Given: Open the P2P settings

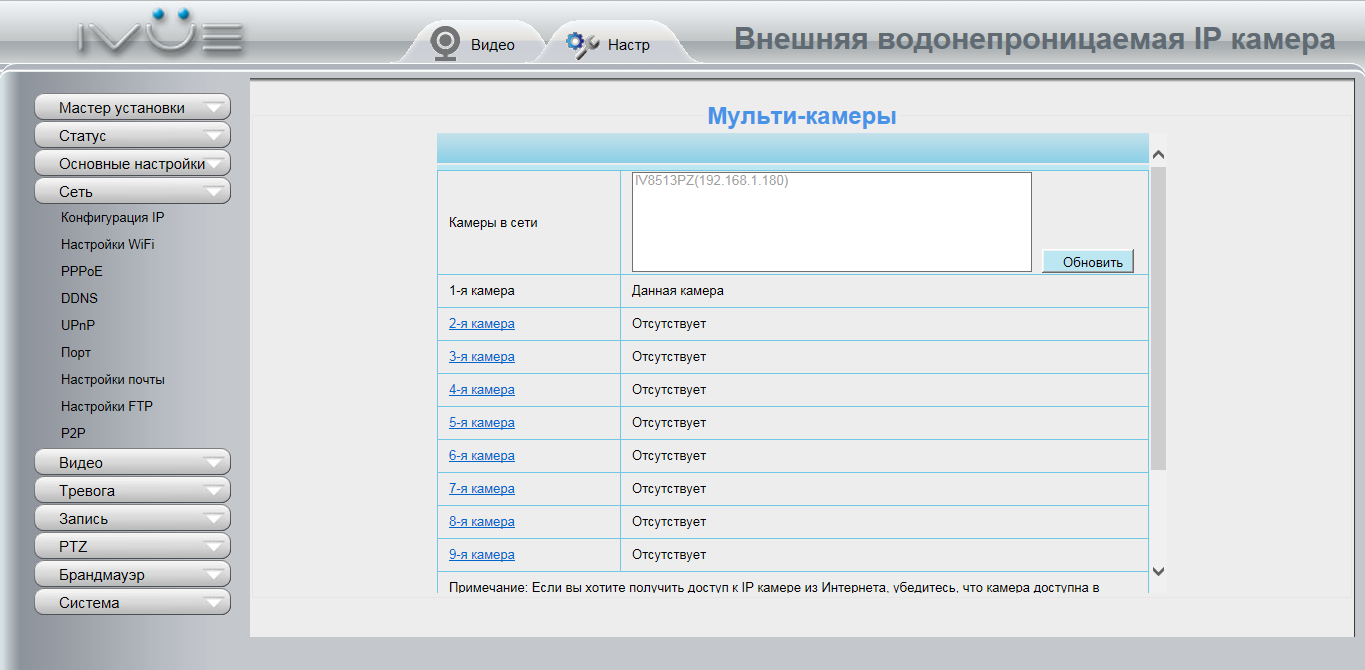Looking at the screenshot, I should tap(73, 433).
